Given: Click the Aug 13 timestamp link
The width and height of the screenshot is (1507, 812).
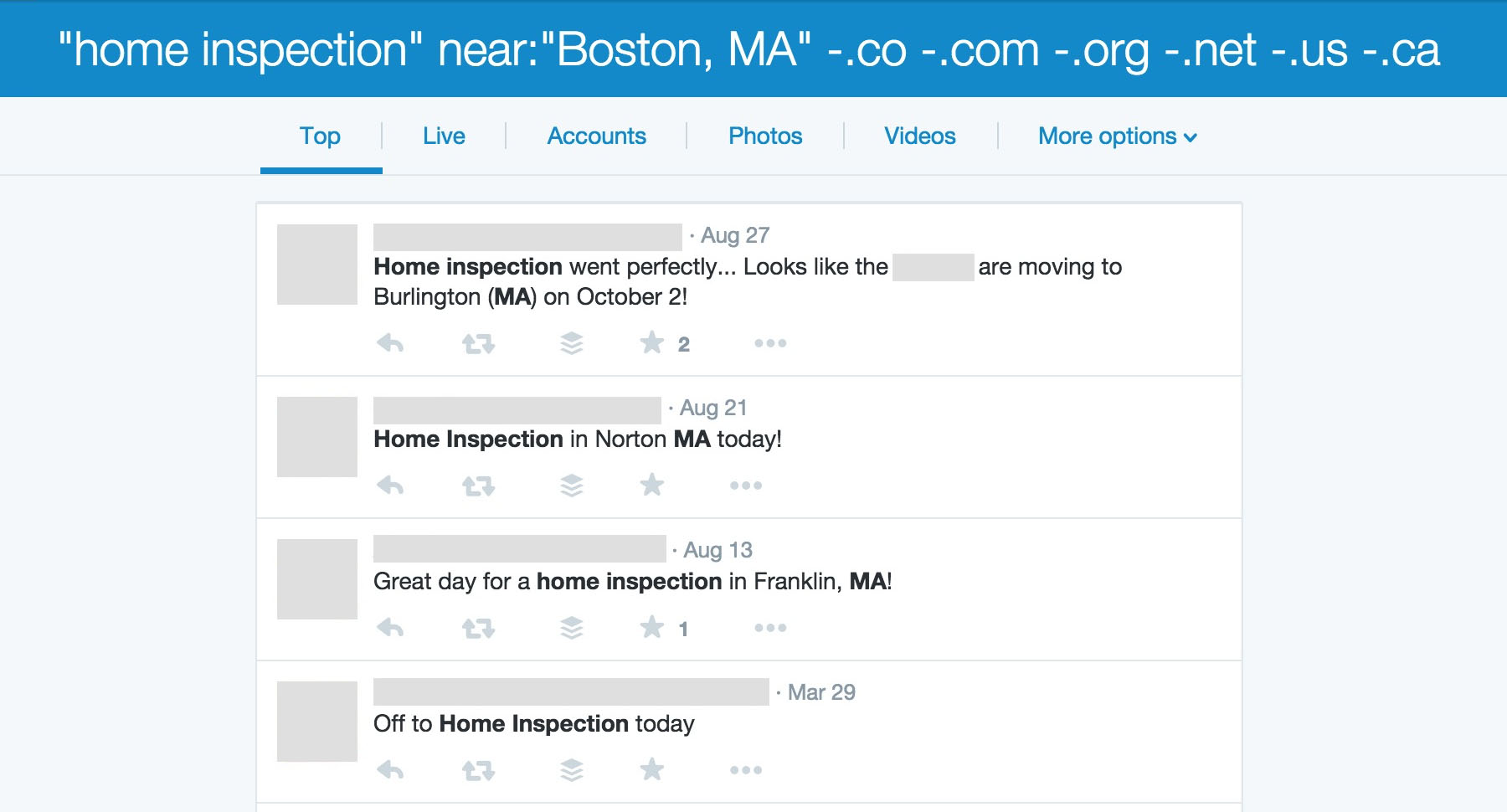Looking at the screenshot, I should click(717, 550).
